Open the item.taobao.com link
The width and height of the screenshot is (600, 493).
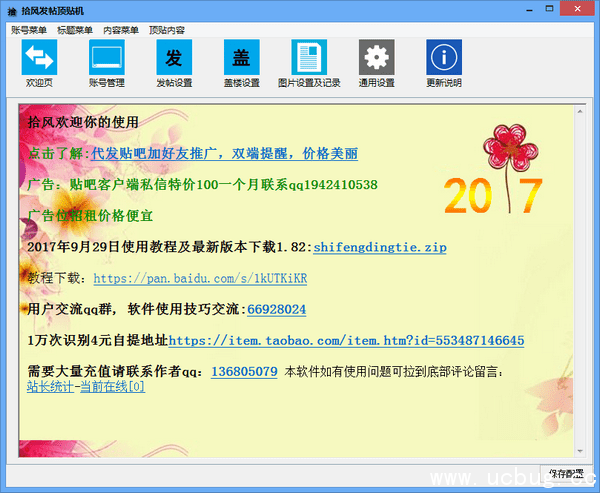tap(346, 340)
